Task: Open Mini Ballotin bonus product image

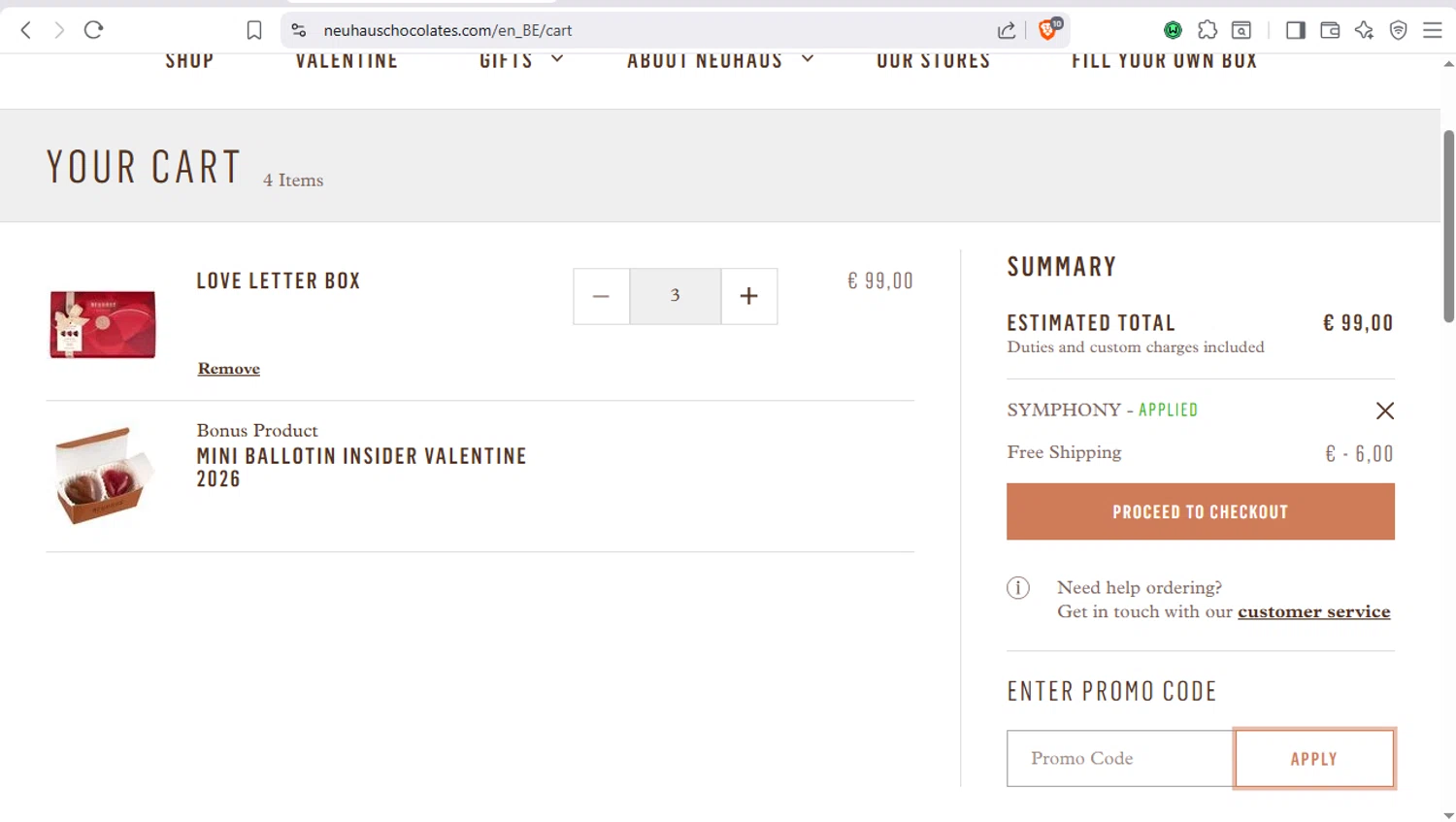Action: tap(104, 475)
